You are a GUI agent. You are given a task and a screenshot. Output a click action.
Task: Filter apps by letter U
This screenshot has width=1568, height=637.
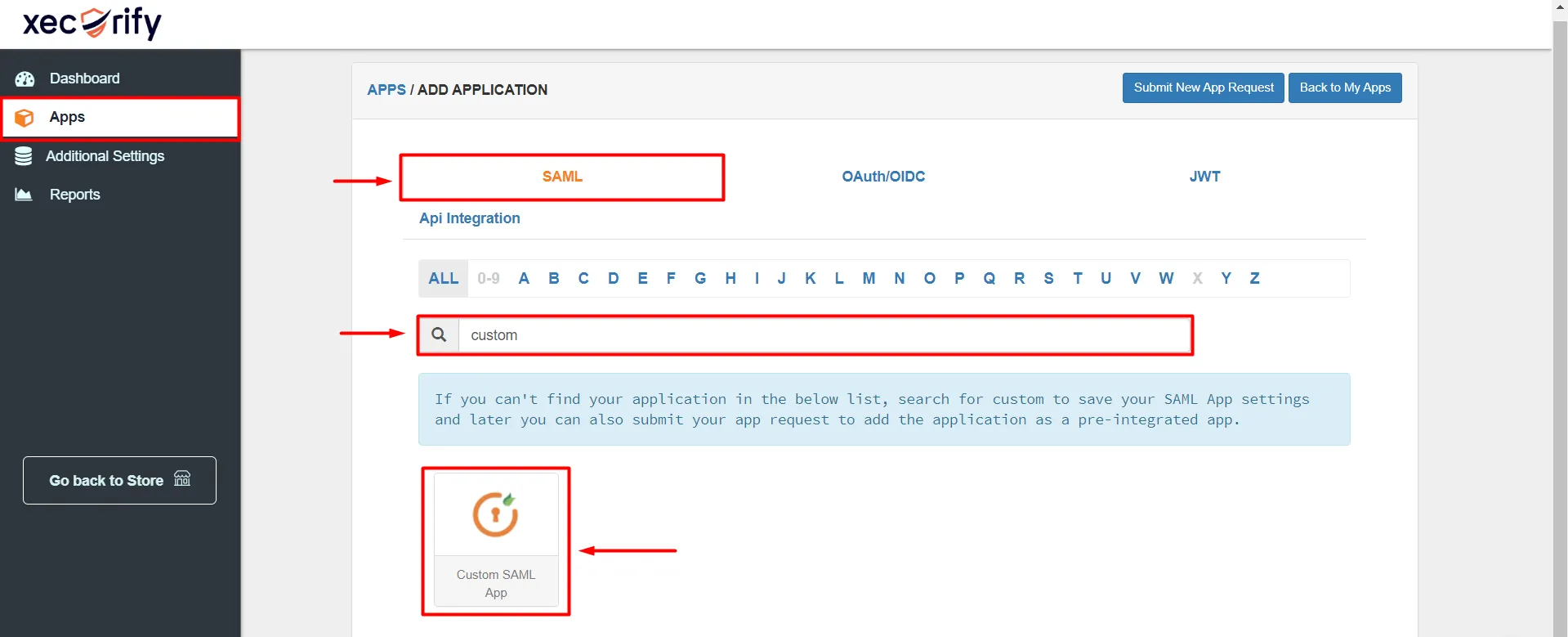[1106, 278]
